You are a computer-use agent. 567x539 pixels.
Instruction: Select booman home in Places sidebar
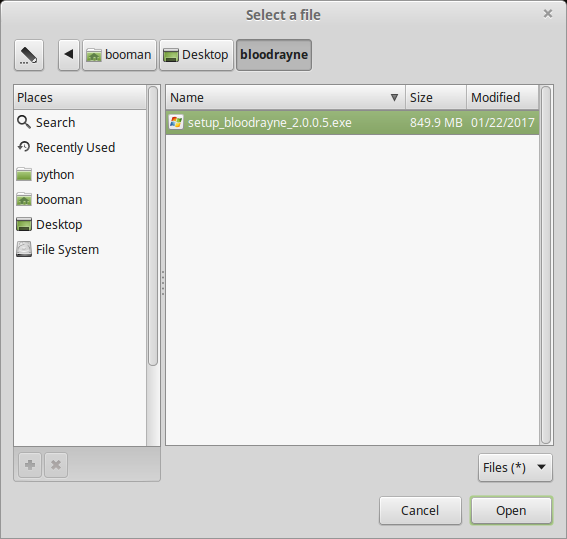pyautogui.click(x=80, y=200)
